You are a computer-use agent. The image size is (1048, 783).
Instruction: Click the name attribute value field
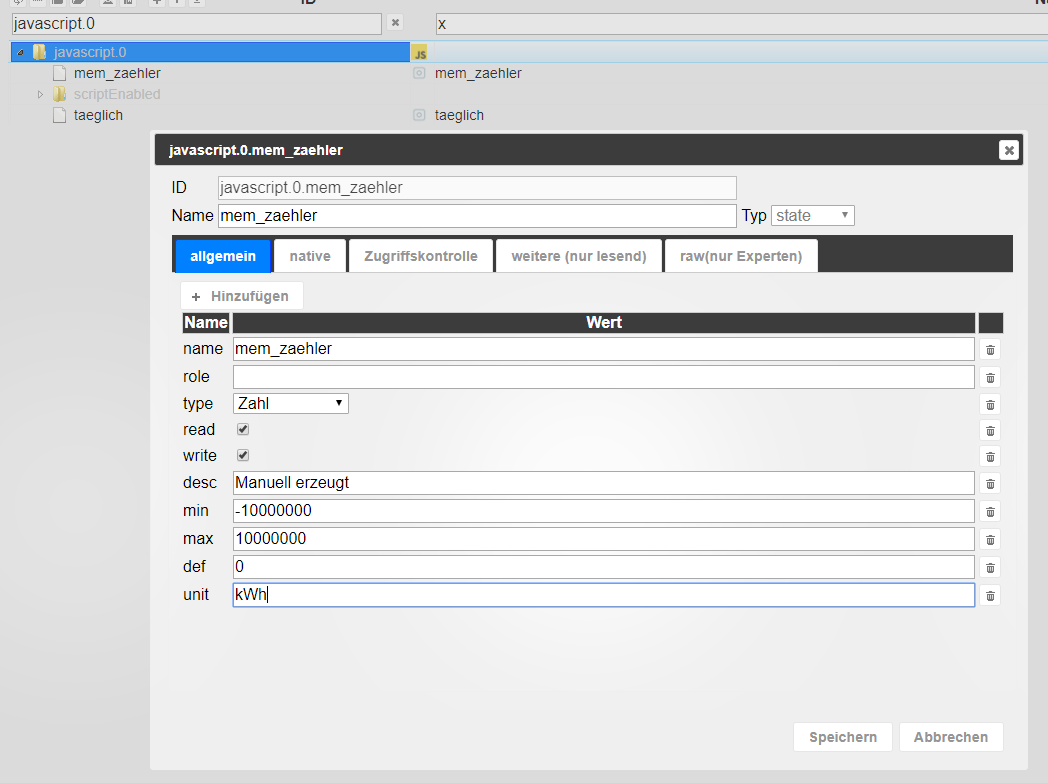pos(604,349)
